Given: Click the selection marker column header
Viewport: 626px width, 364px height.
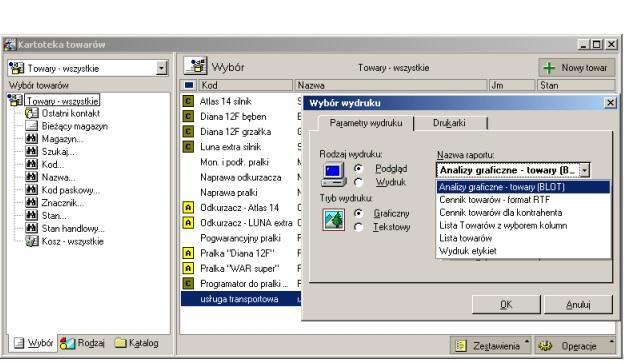Looking at the screenshot, I should [189, 85].
